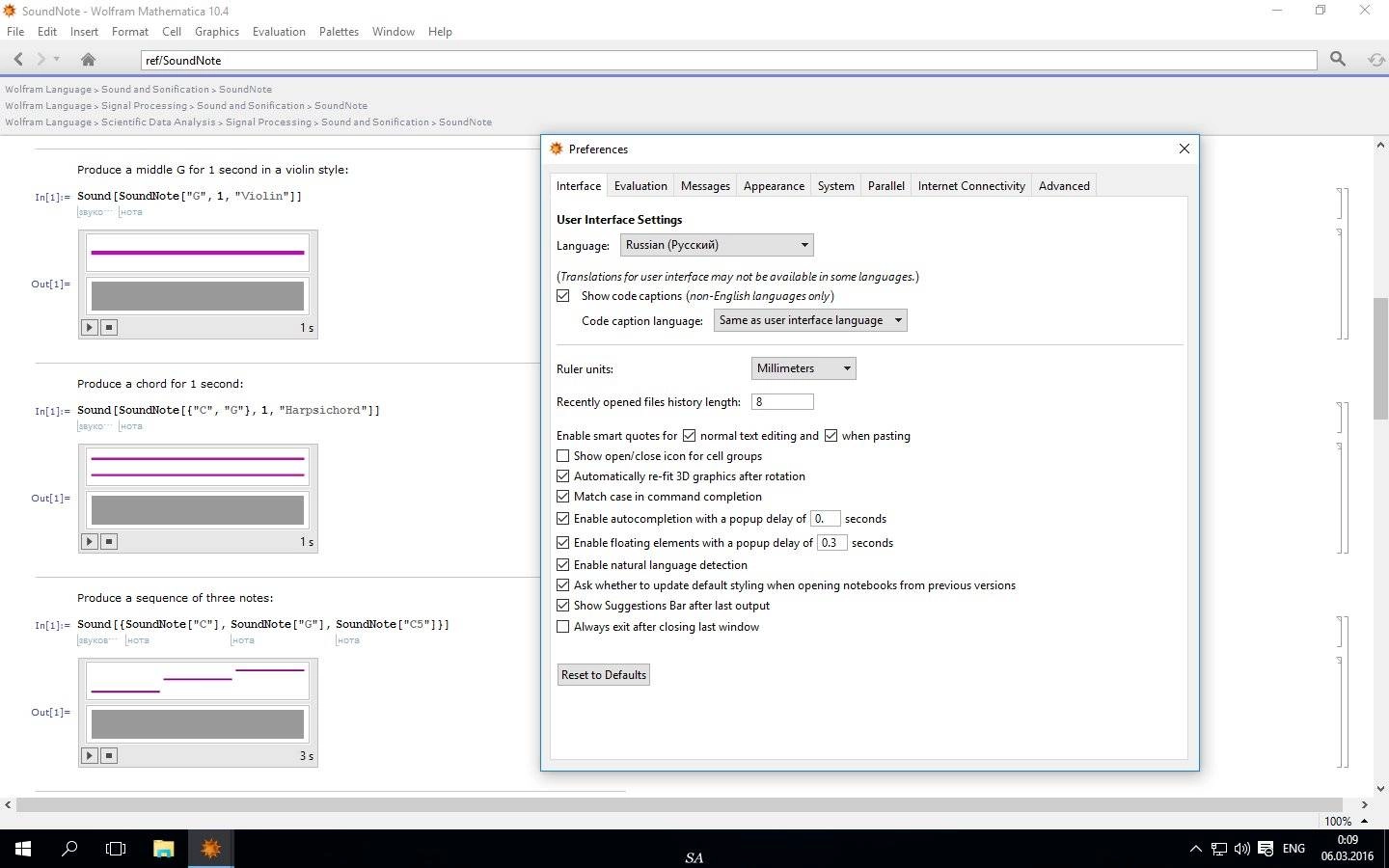Screen dimensions: 1389x868
Task: Follow the Sound and Sonification link in first breadcrumb
Action: pos(155,89)
